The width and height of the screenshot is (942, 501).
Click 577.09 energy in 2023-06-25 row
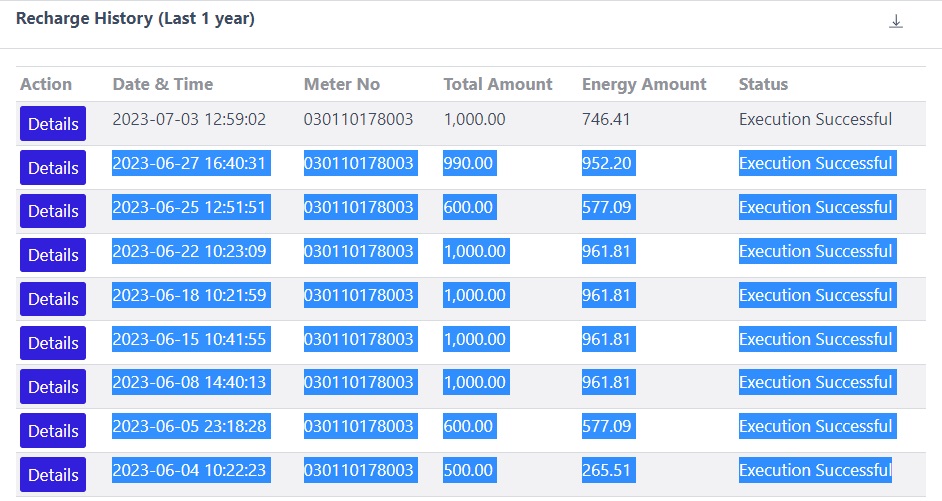coord(609,207)
